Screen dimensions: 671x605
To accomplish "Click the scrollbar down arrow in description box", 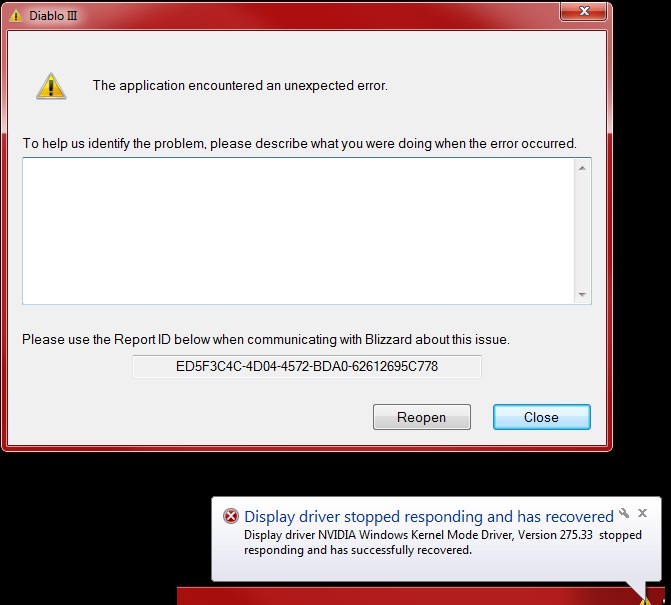I will (582, 294).
